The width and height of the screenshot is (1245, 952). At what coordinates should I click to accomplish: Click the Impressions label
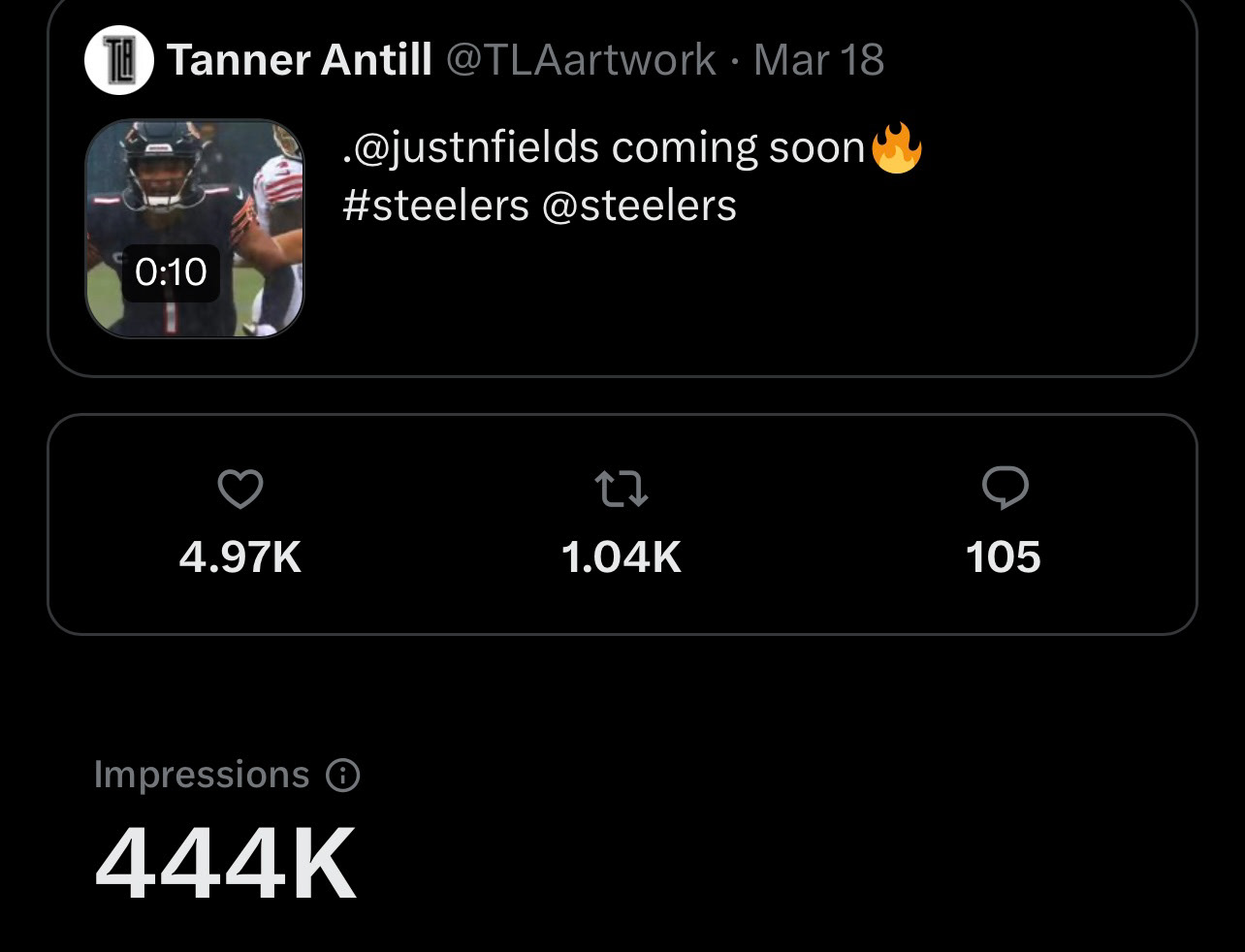tap(202, 775)
